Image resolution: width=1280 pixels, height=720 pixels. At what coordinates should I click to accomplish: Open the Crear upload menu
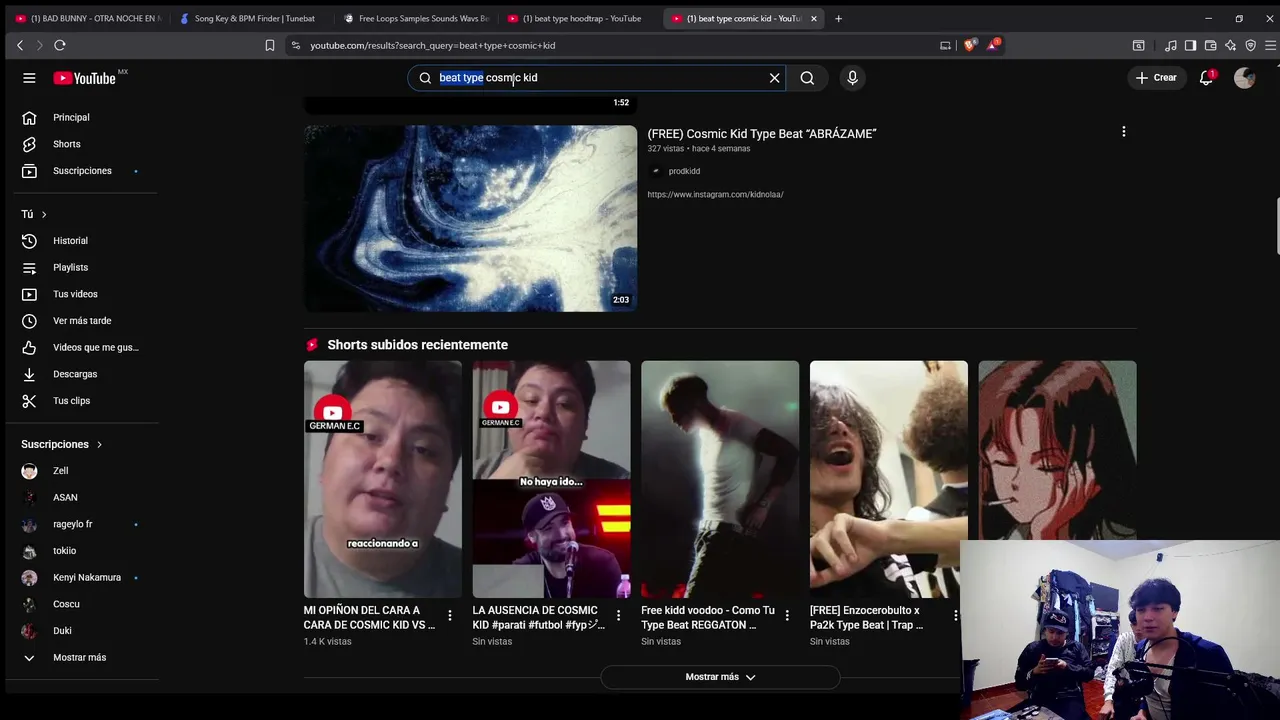(1156, 78)
